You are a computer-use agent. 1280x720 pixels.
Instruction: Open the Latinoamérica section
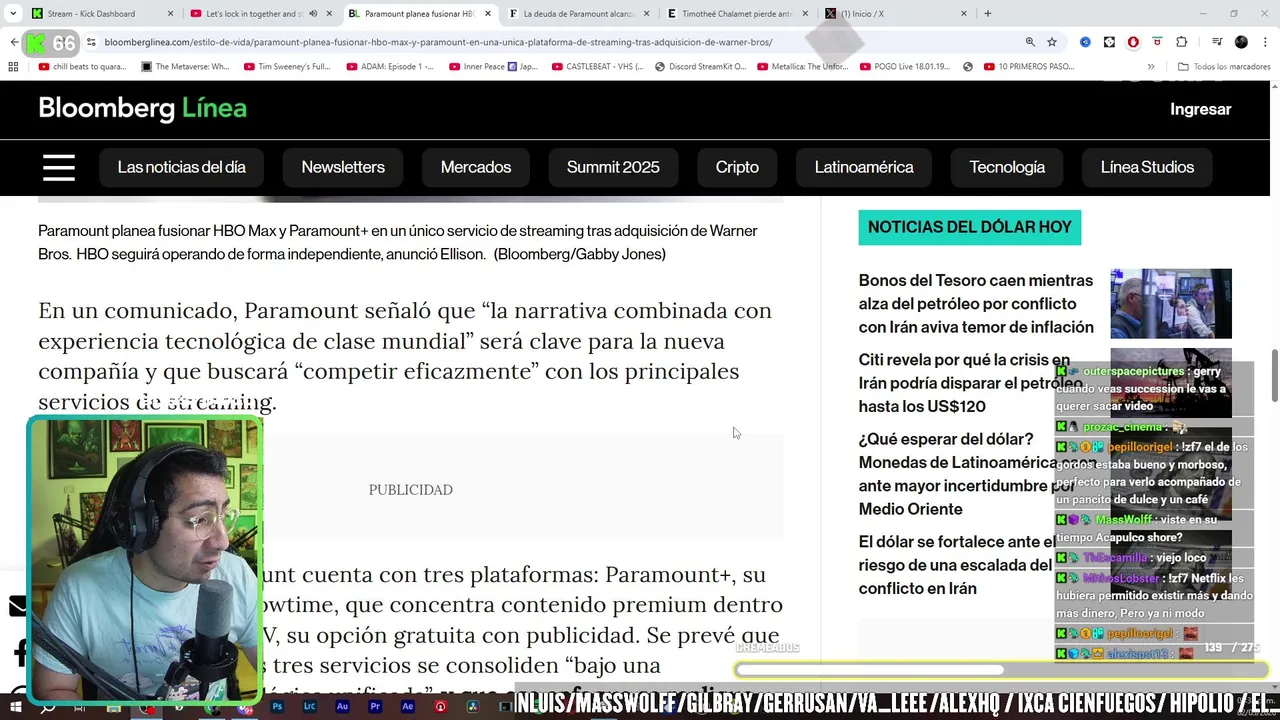864,167
